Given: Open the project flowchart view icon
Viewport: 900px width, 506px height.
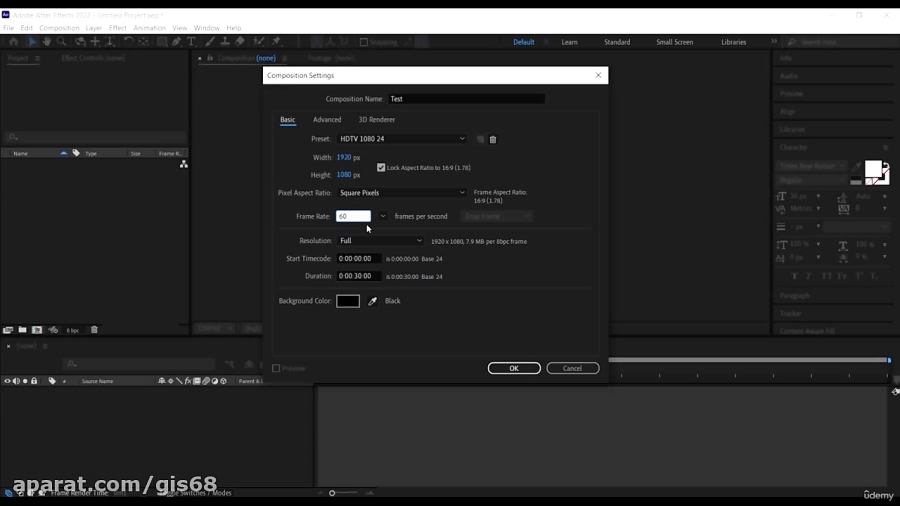Looking at the screenshot, I should [x=184, y=164].
